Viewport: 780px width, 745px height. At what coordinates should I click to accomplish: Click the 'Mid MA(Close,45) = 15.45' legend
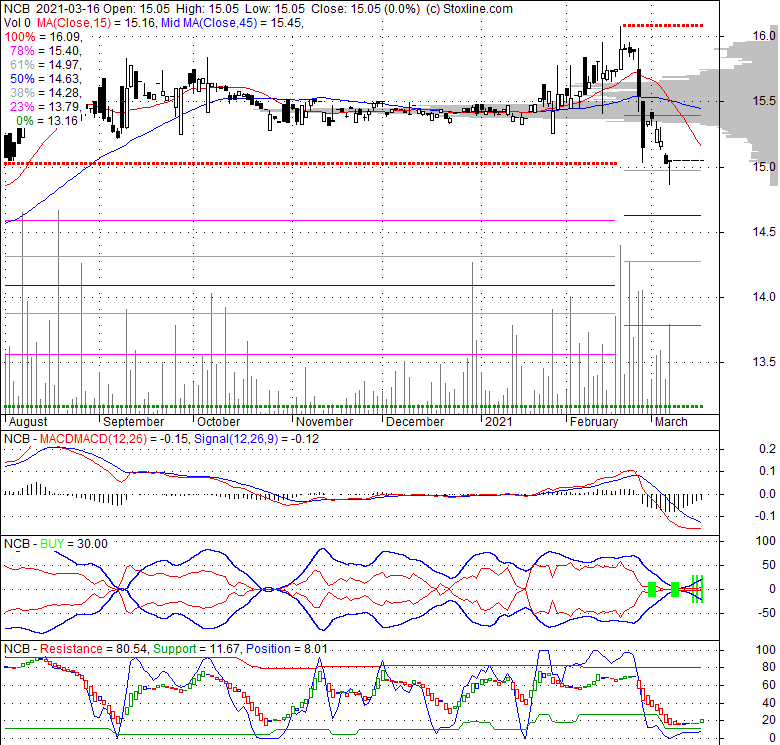pos(232,23)
